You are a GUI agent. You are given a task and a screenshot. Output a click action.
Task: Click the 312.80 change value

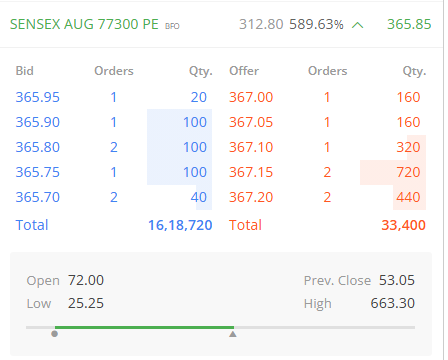[261, 24]
